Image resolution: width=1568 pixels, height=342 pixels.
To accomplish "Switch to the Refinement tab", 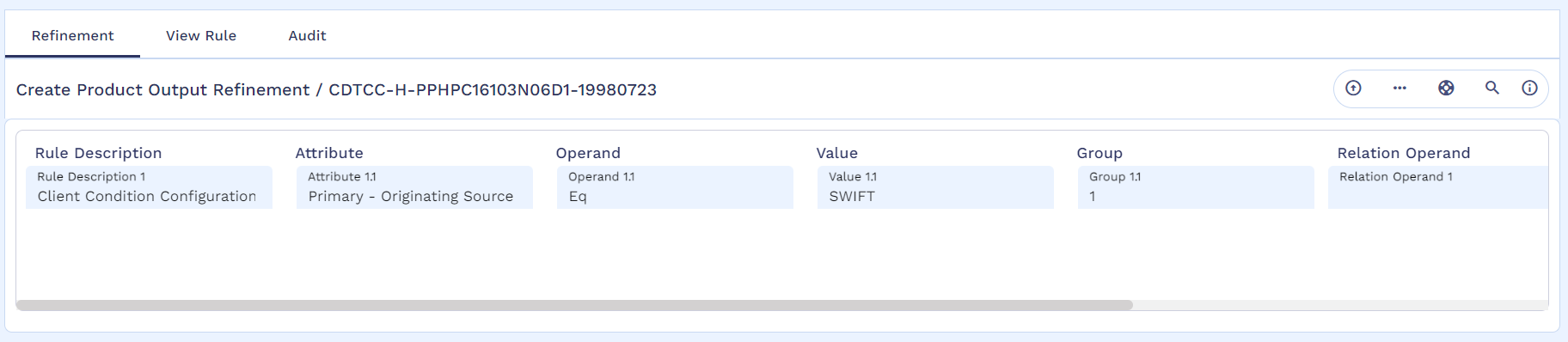I will 72,35.
